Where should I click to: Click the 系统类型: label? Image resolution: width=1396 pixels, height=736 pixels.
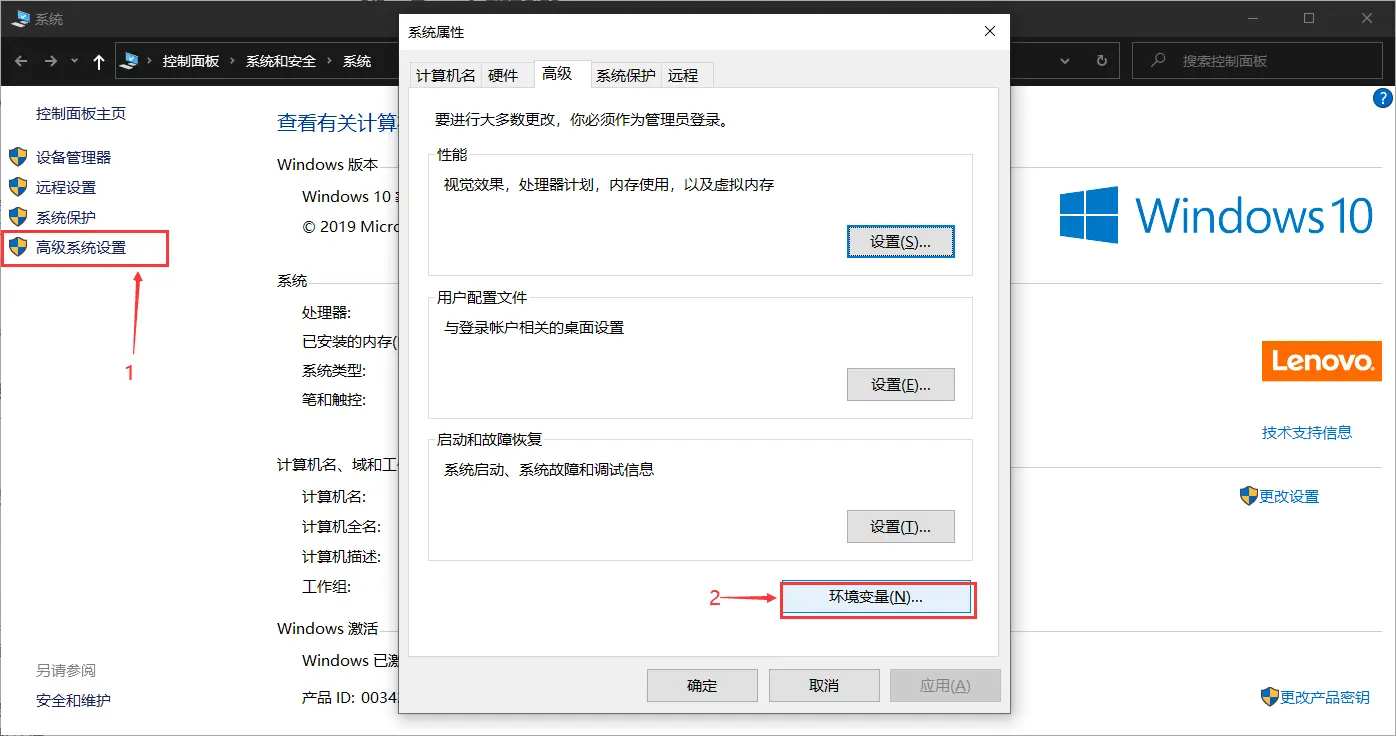334,371
